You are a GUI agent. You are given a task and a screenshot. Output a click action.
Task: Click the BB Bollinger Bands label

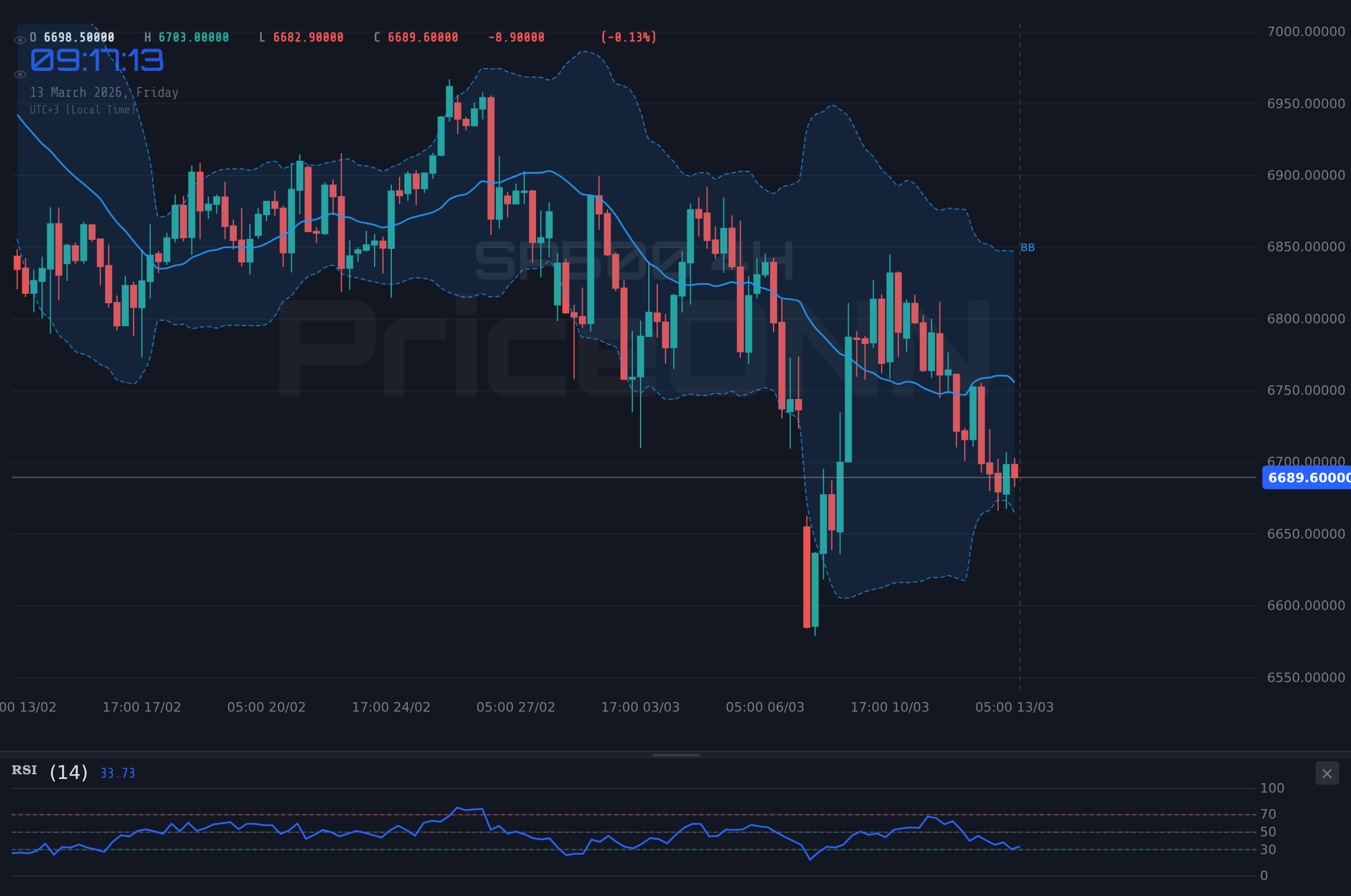coord(1027,248)
